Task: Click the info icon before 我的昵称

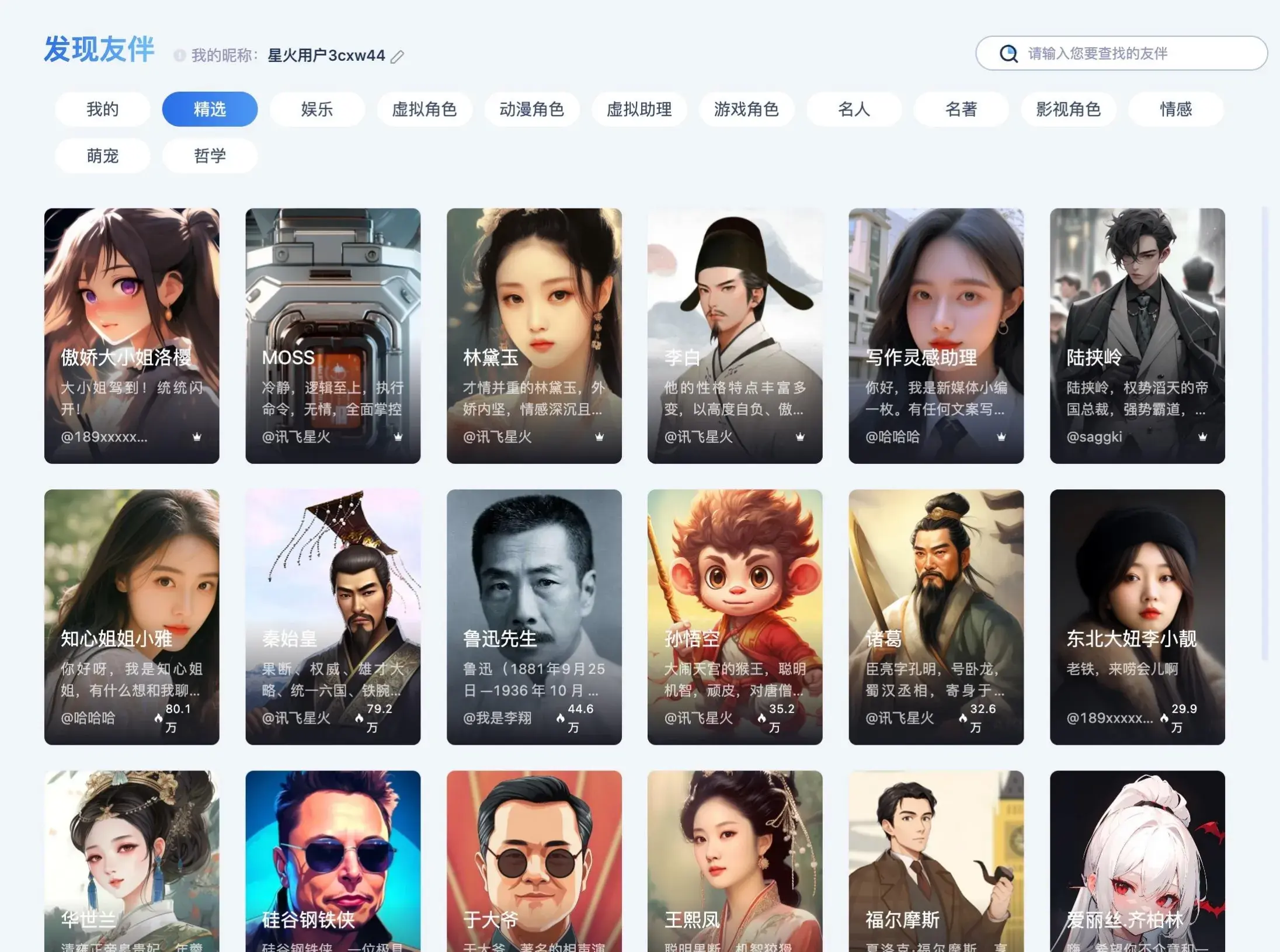Action: 180,55
